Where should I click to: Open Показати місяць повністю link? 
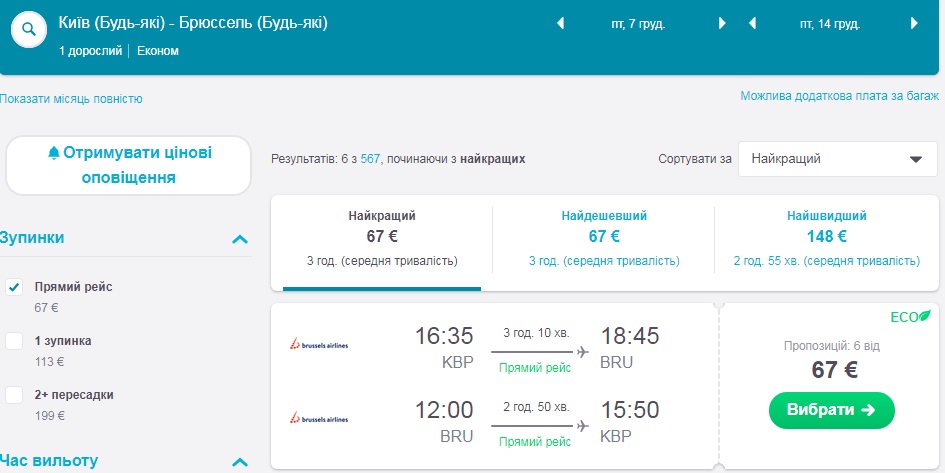[x=72, y=99]
